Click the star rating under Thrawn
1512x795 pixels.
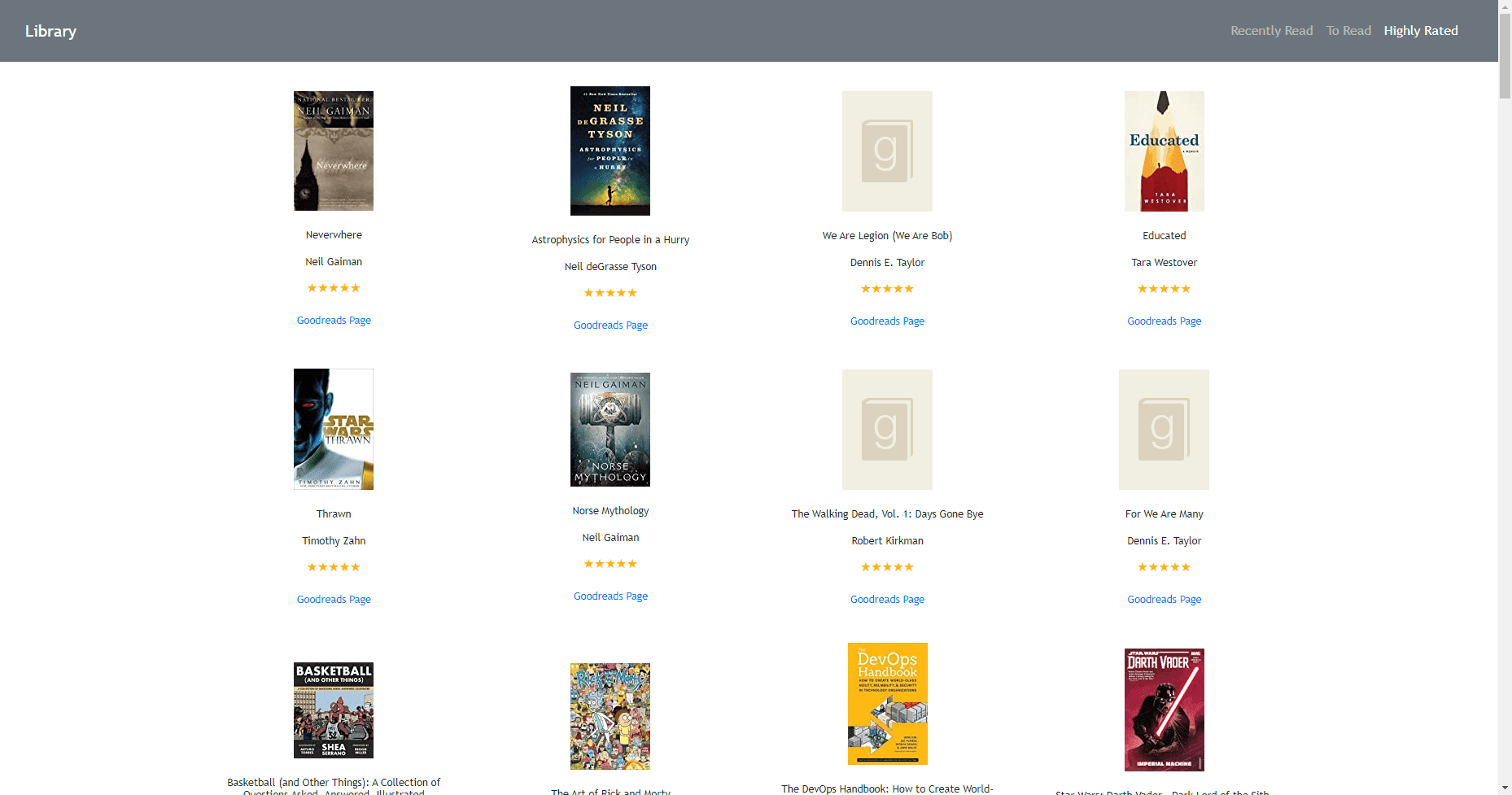[334, 567]
